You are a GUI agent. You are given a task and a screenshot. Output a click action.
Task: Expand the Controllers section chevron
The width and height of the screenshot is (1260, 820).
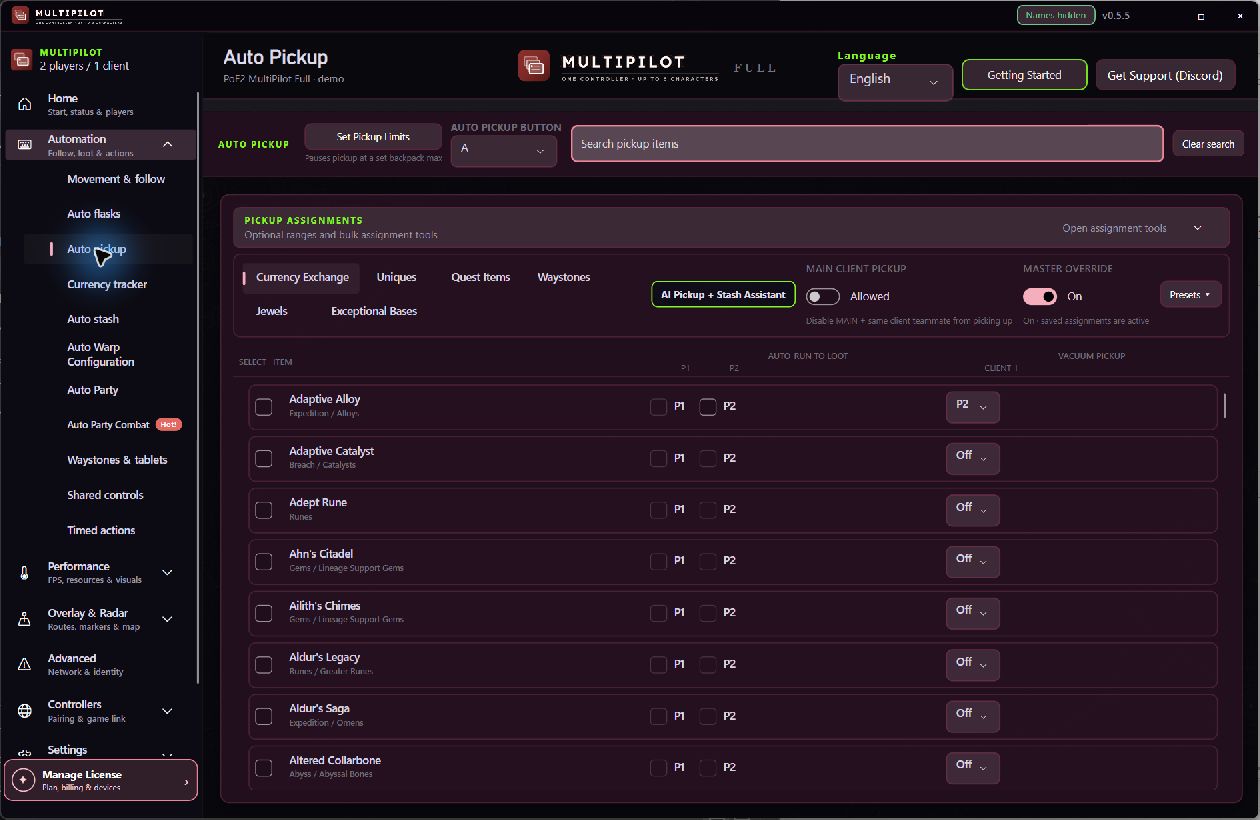pyautogui.click(x=167, y=711)
